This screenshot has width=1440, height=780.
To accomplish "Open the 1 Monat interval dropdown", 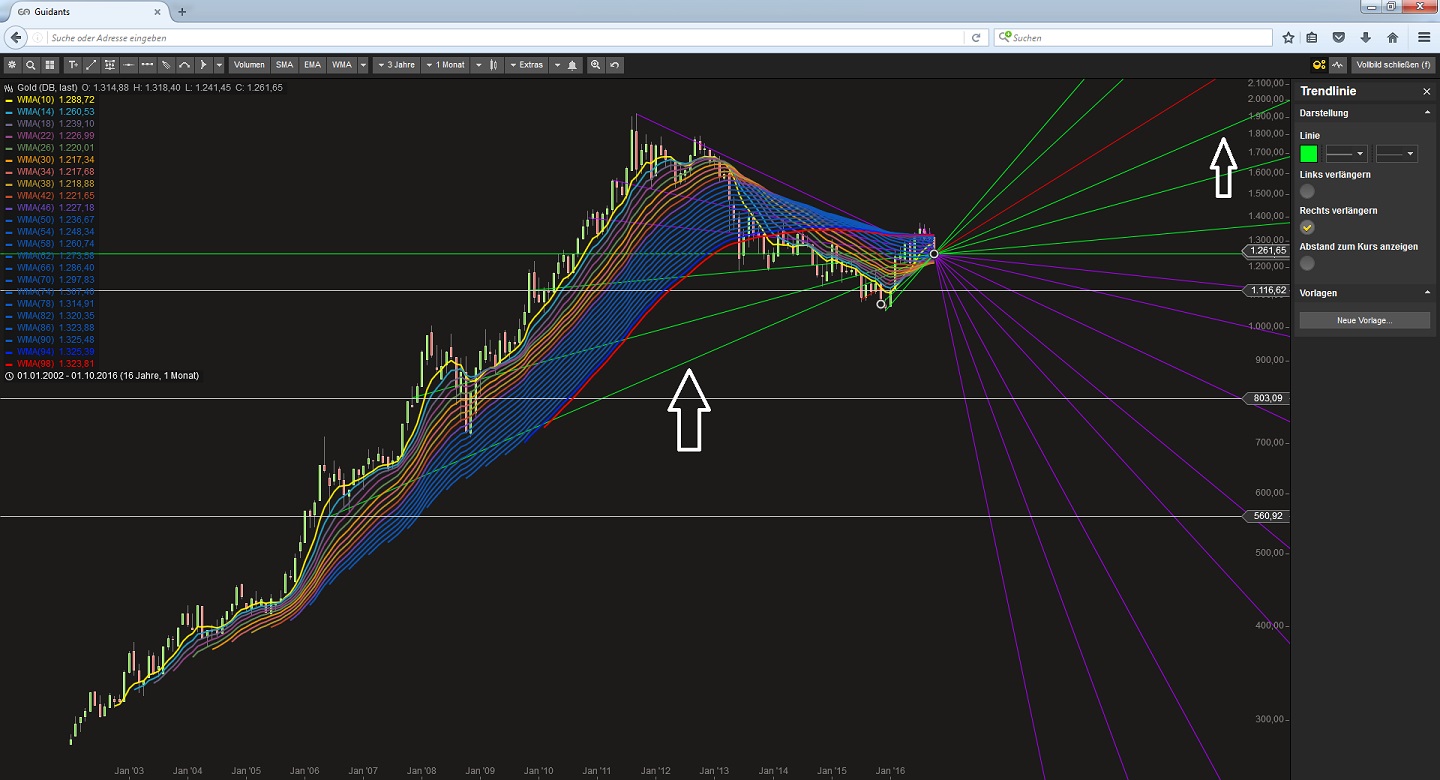I will [x=446, y=65].
